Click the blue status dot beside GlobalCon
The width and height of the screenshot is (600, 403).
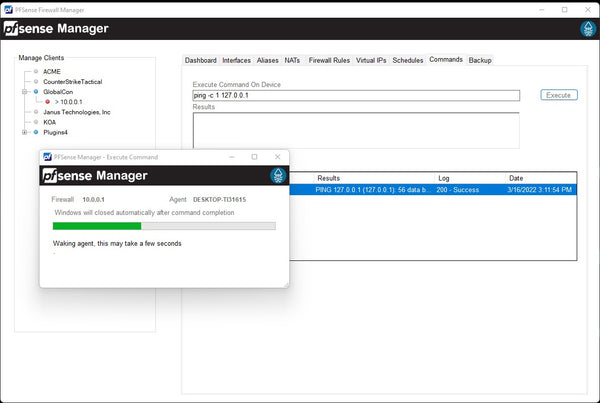(x=37, y=91)
